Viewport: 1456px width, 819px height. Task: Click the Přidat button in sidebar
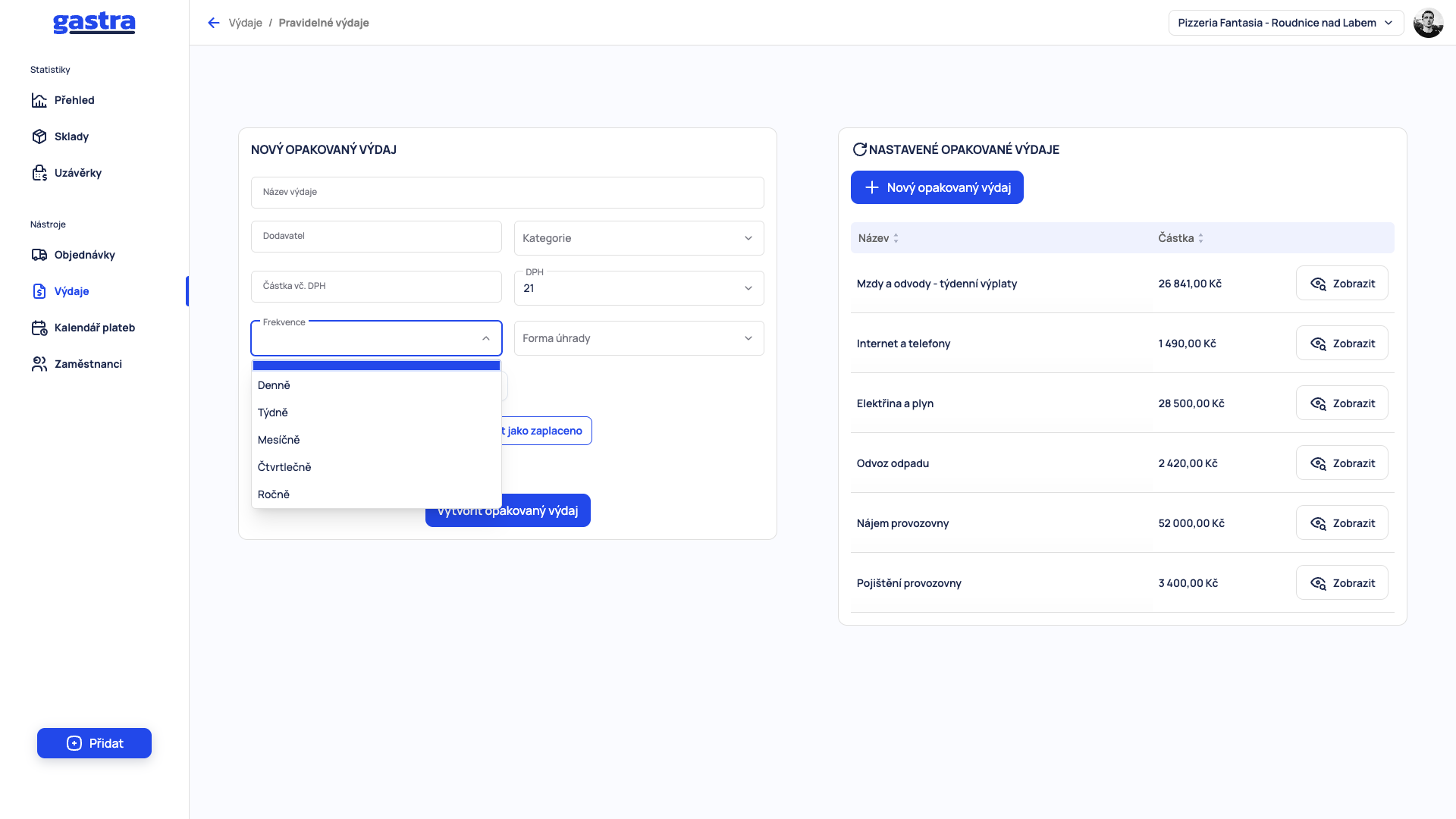[x=94, y=743]
